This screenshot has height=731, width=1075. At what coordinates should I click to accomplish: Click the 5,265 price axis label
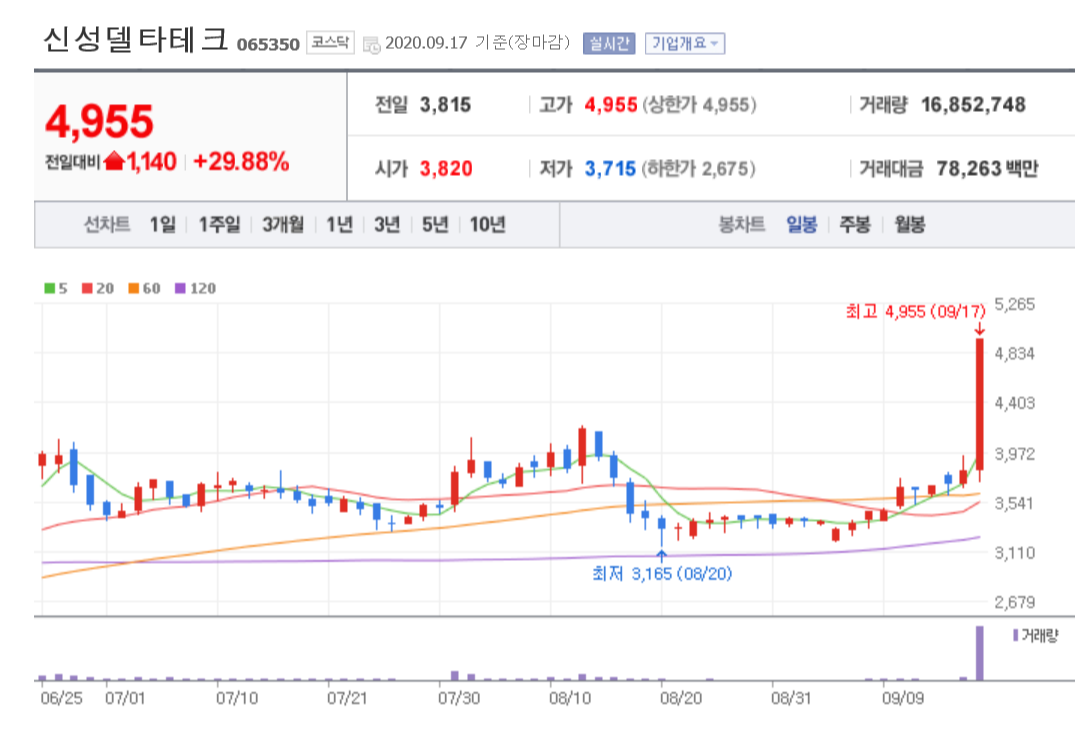pyautogui.click(x=1015, y=304)
